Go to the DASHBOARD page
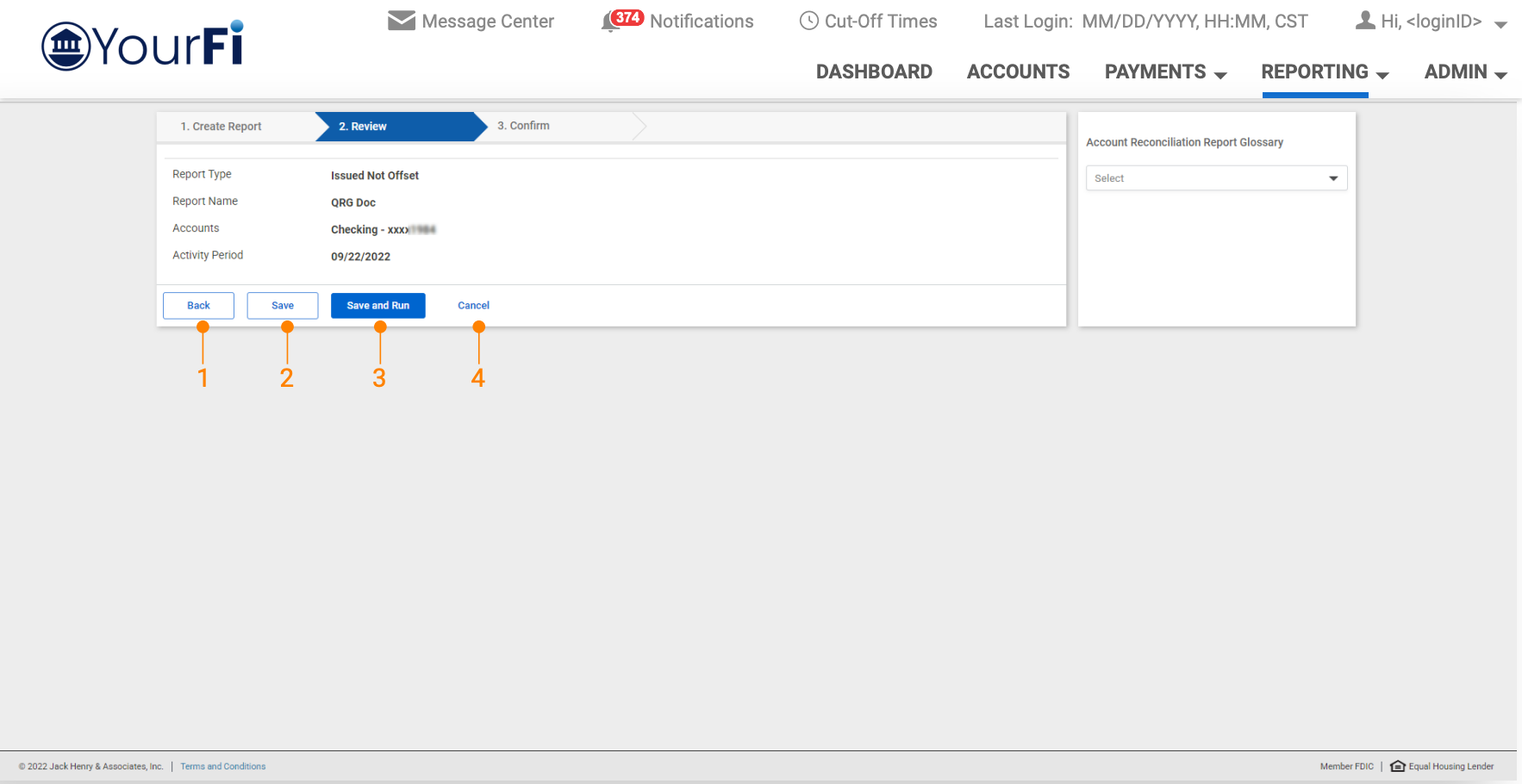This screenshot has height=784, width=1522. coord(874,72)
